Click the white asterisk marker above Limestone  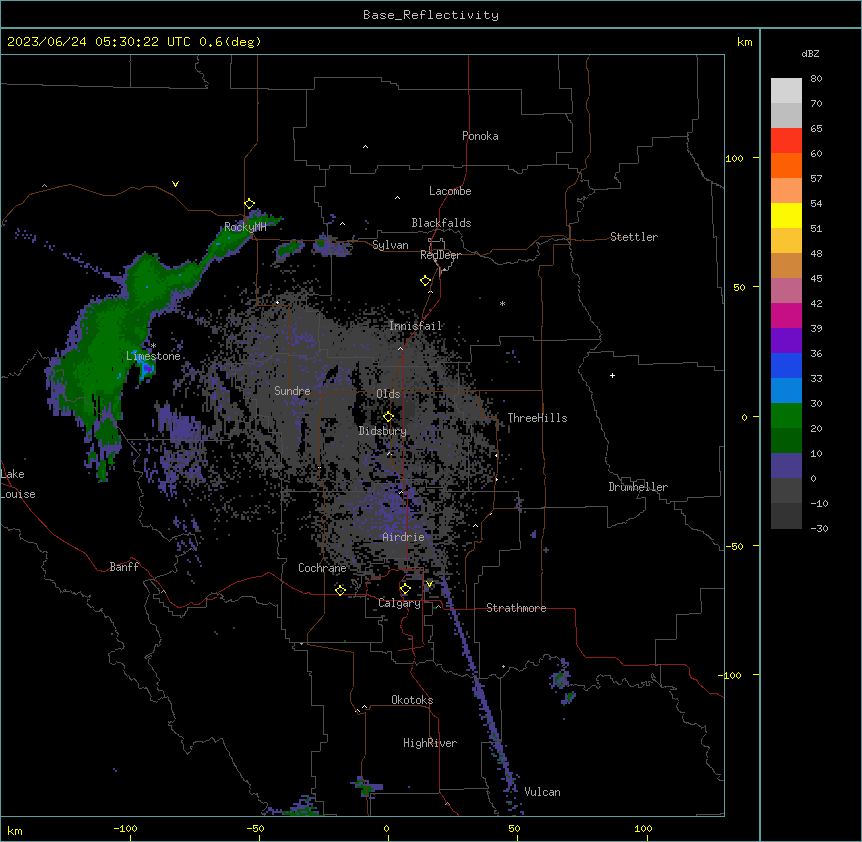tap(153, 346)
